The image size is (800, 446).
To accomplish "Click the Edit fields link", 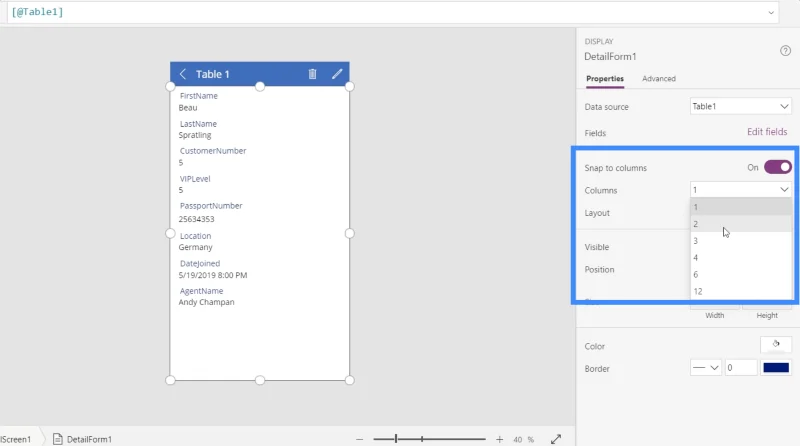I will (767, 132).
